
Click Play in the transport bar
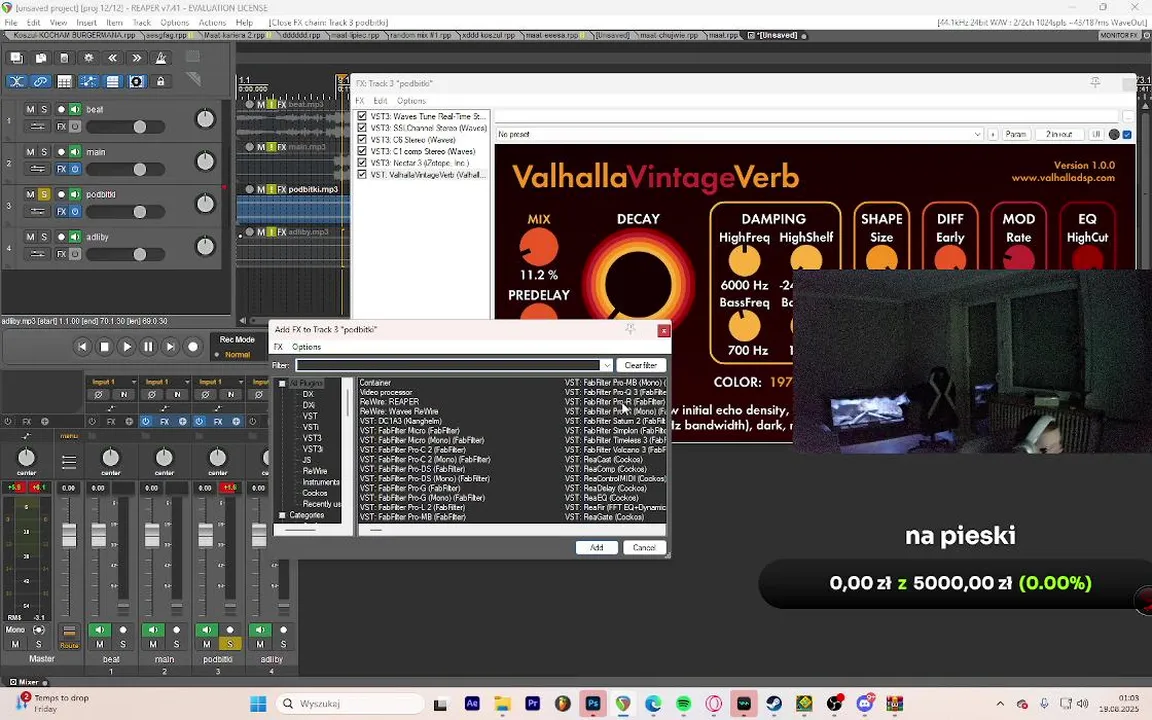click(126, 346)
